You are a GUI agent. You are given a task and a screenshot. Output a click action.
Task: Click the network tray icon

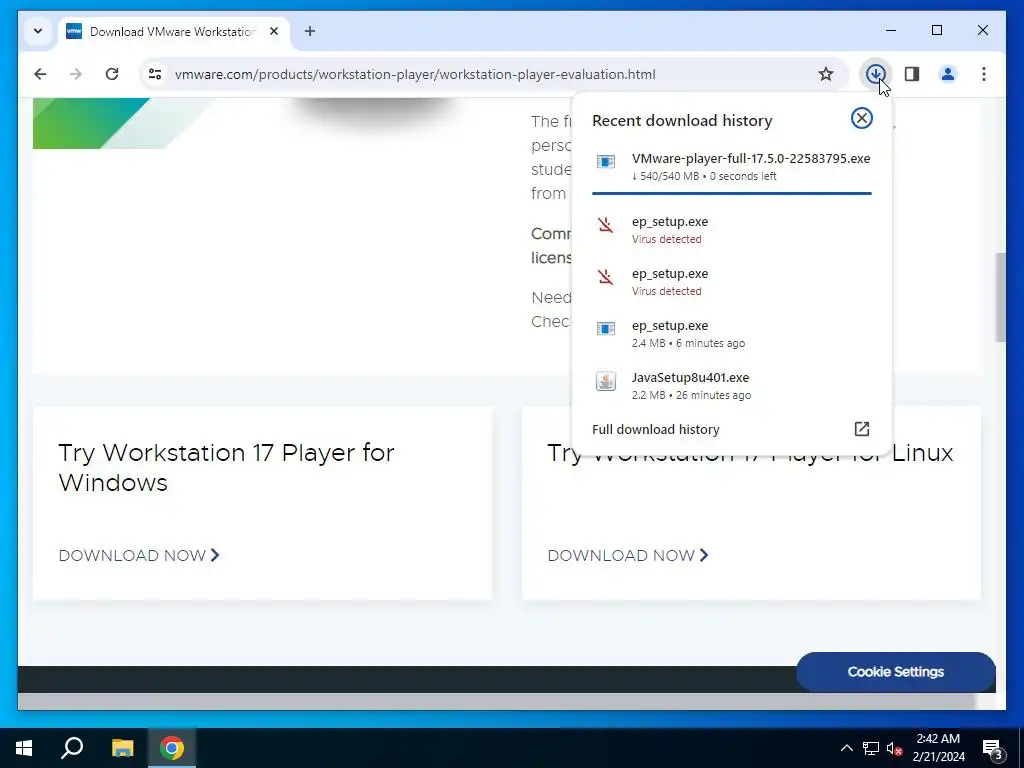pos(871,748)
